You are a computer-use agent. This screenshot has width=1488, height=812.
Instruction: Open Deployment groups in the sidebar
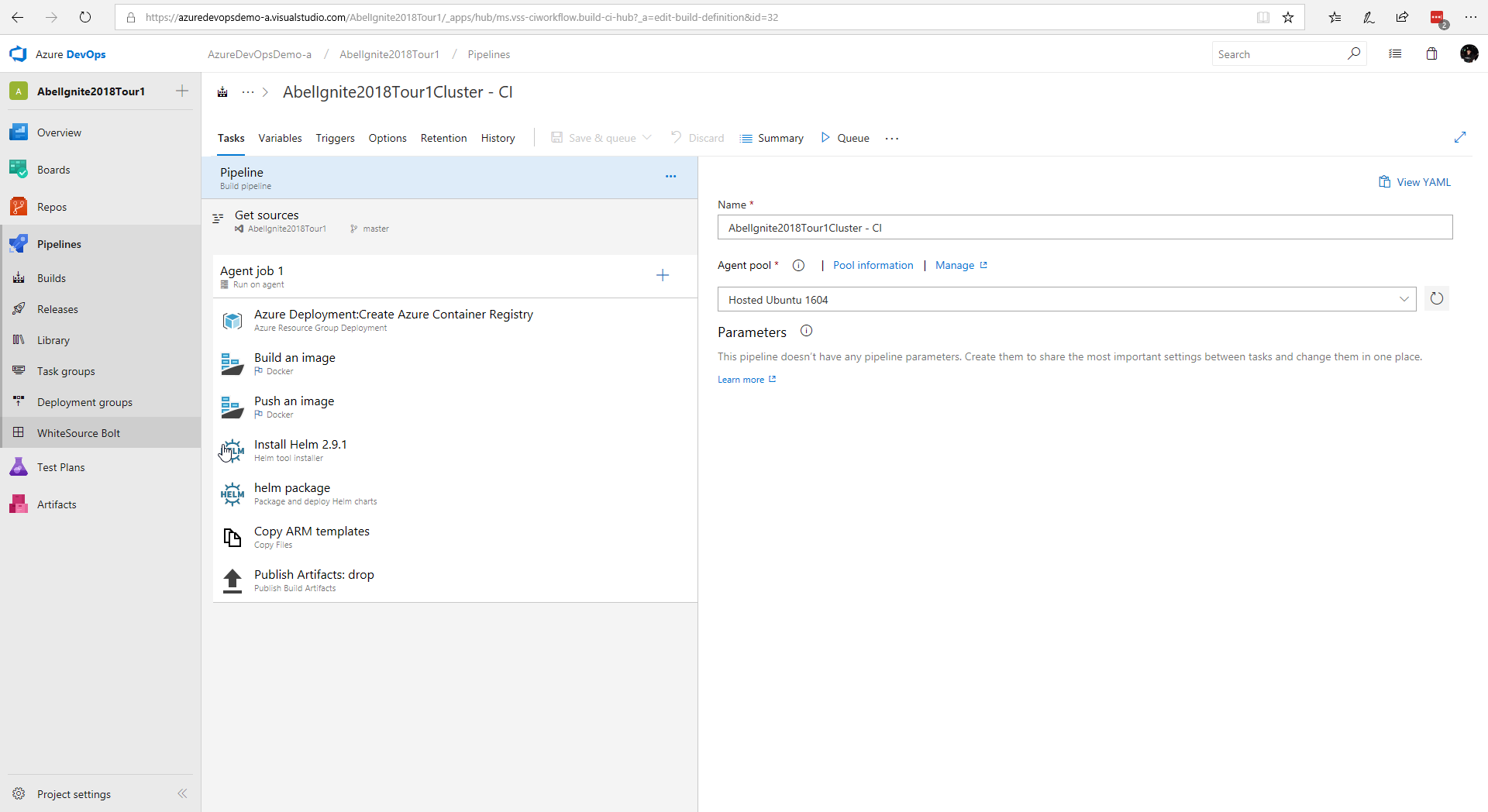[84, 402]
